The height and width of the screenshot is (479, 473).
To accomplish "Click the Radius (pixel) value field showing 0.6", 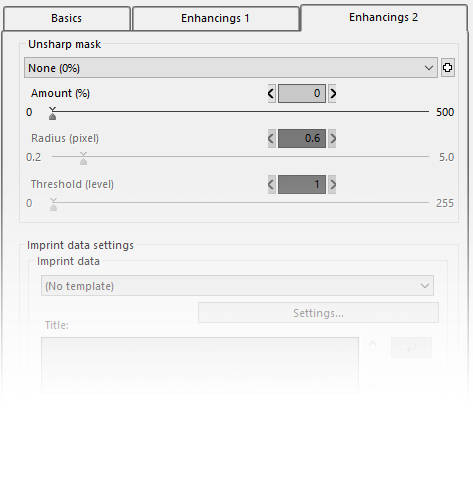I will [302, 138].
